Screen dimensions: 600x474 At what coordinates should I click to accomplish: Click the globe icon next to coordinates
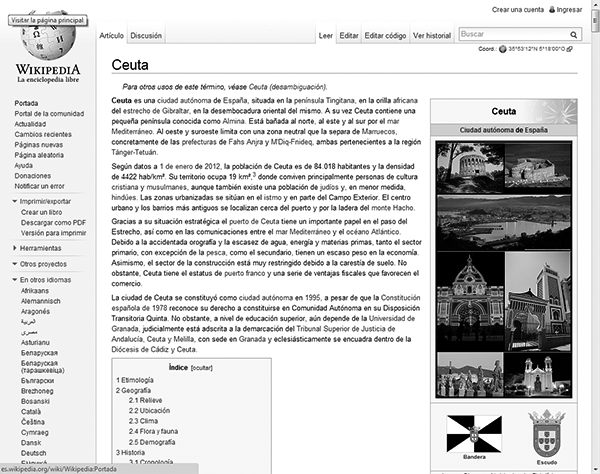coord(501,48)
